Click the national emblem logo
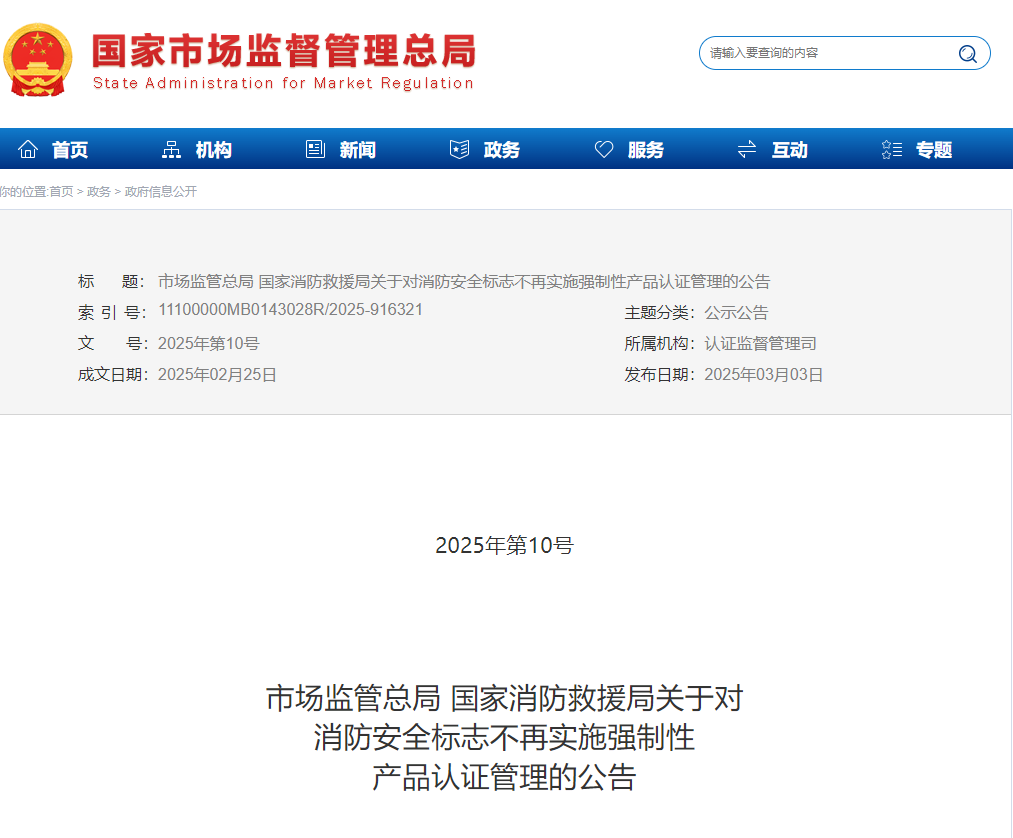1013x838 pixels. pos(37,59)
